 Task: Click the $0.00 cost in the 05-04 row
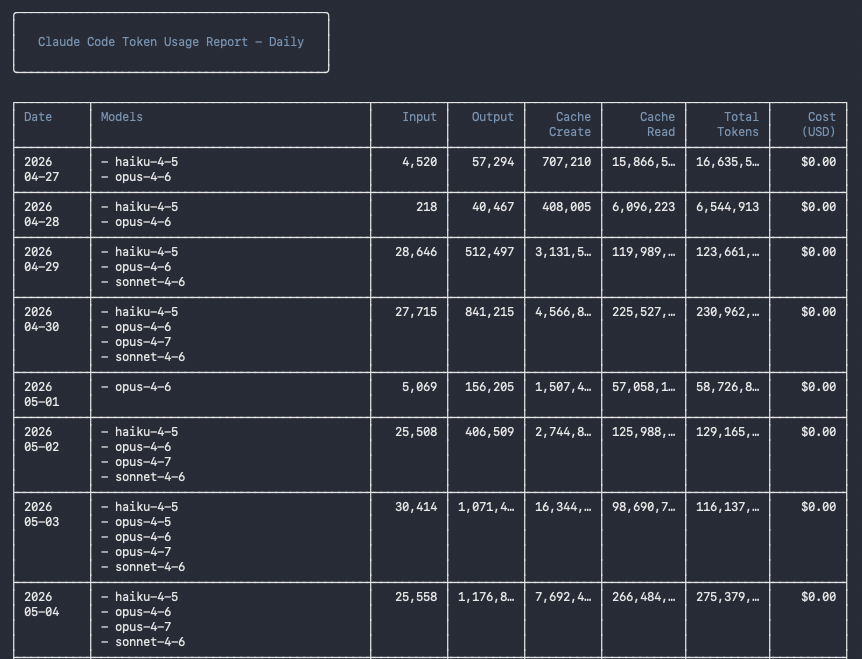(x=819, y=597)
